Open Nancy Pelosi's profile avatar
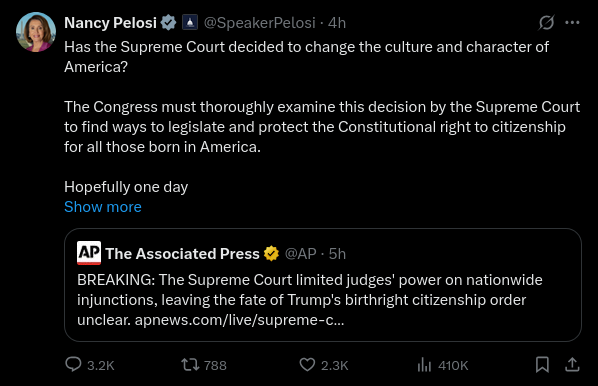Viewport: 598px width, 386px height. [x=36, y=32]
